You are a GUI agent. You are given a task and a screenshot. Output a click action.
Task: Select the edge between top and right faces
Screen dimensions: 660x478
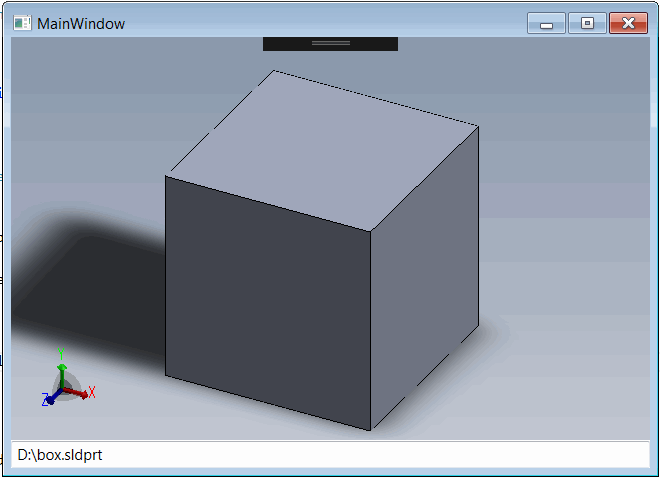pyautogui.click(x=425, y=178)
